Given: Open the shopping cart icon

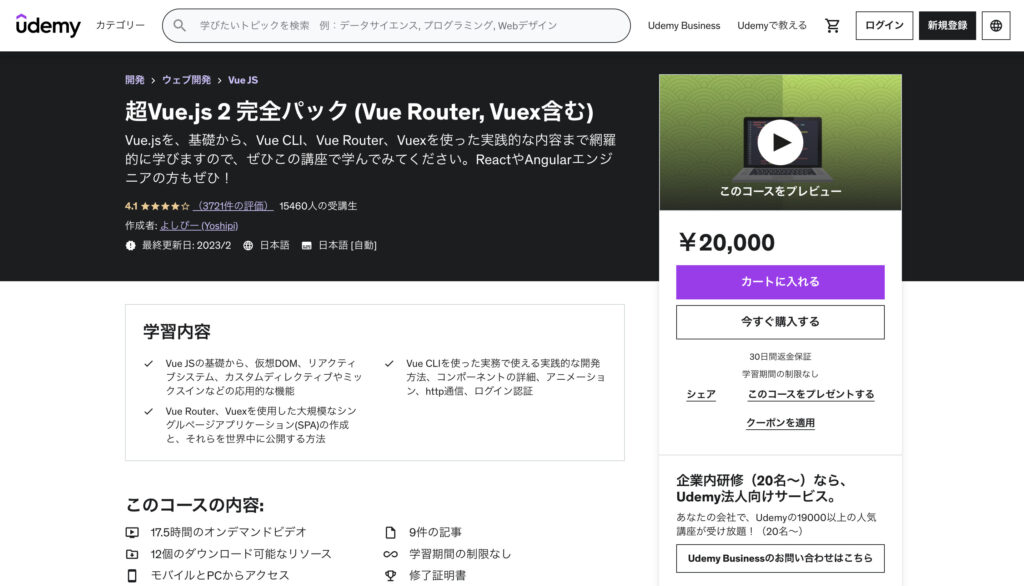Looking at the screenshot, I should (x=832, y=25).
